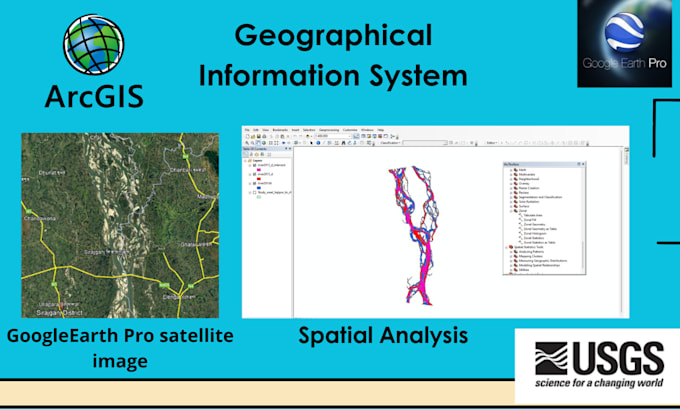680x409 pixels.
Task: Uncheck the layer with the red symbol
Action: (x=255, y=174)
